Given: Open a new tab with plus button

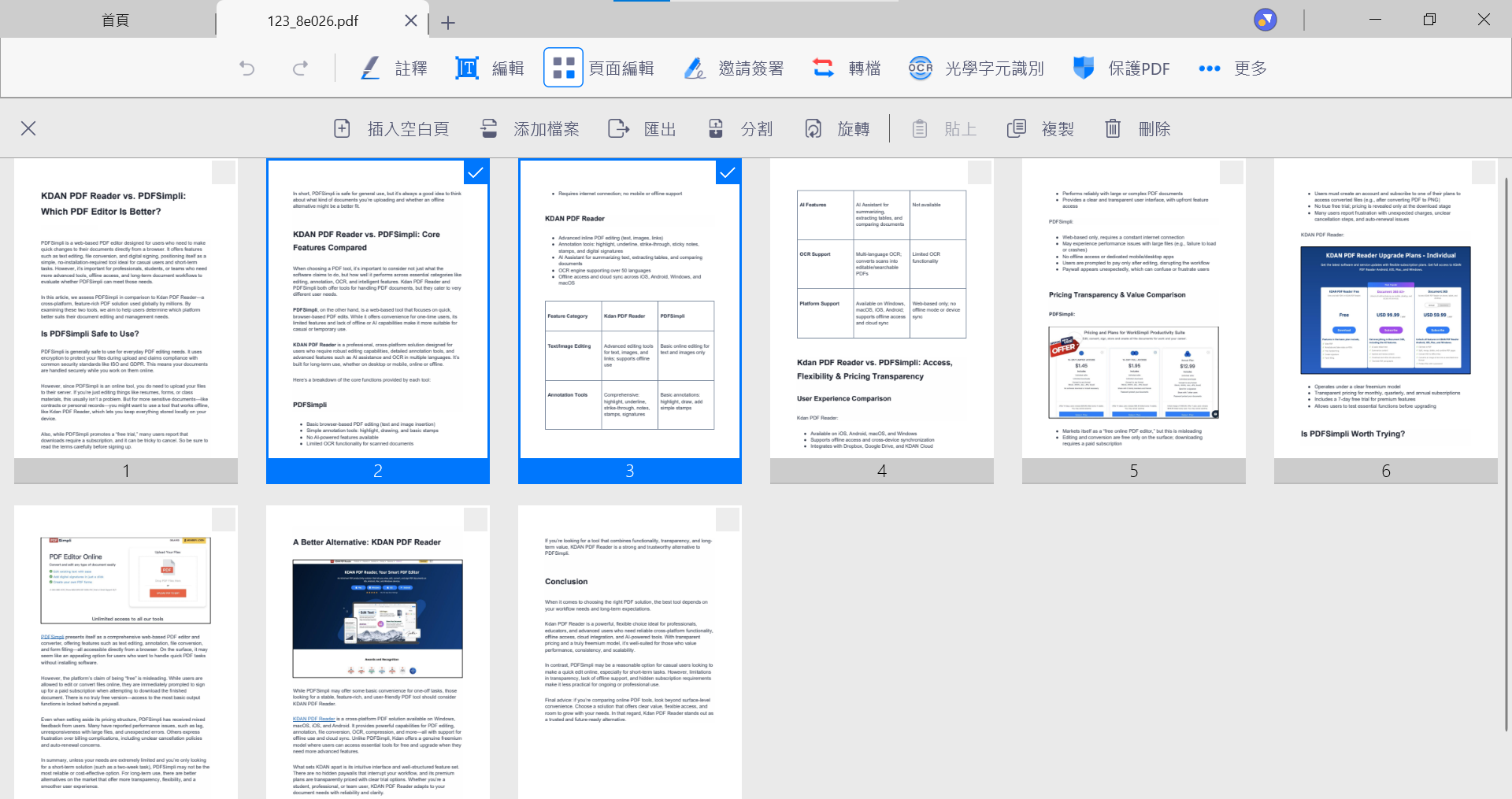Looking at the screenshot, I should (448, 23).
